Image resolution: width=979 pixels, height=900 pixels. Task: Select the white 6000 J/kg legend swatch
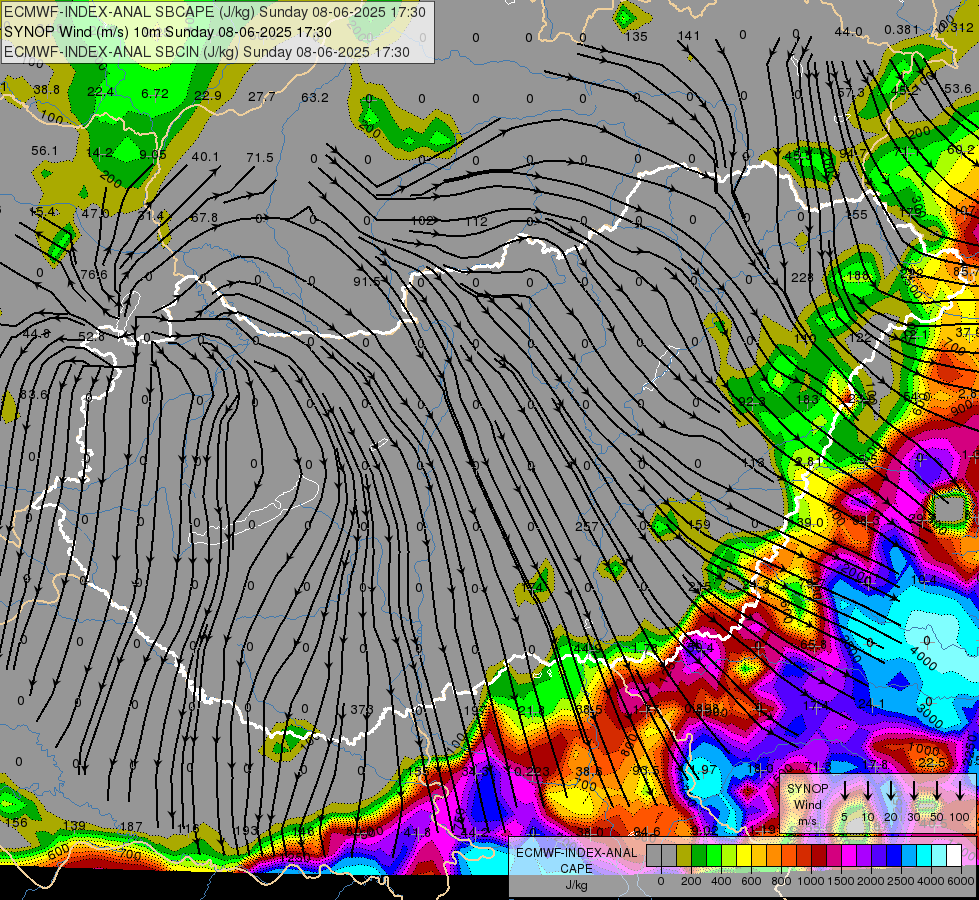tap(954, 856)
